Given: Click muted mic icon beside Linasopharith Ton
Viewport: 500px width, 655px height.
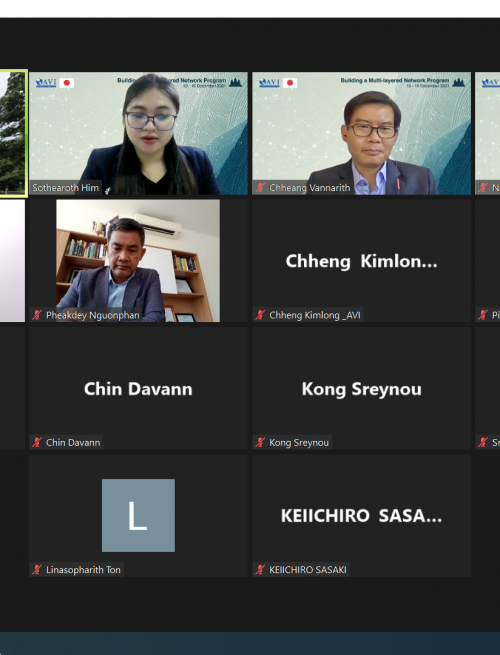Looking at the screenshot, I should click(x=37, y=569).
